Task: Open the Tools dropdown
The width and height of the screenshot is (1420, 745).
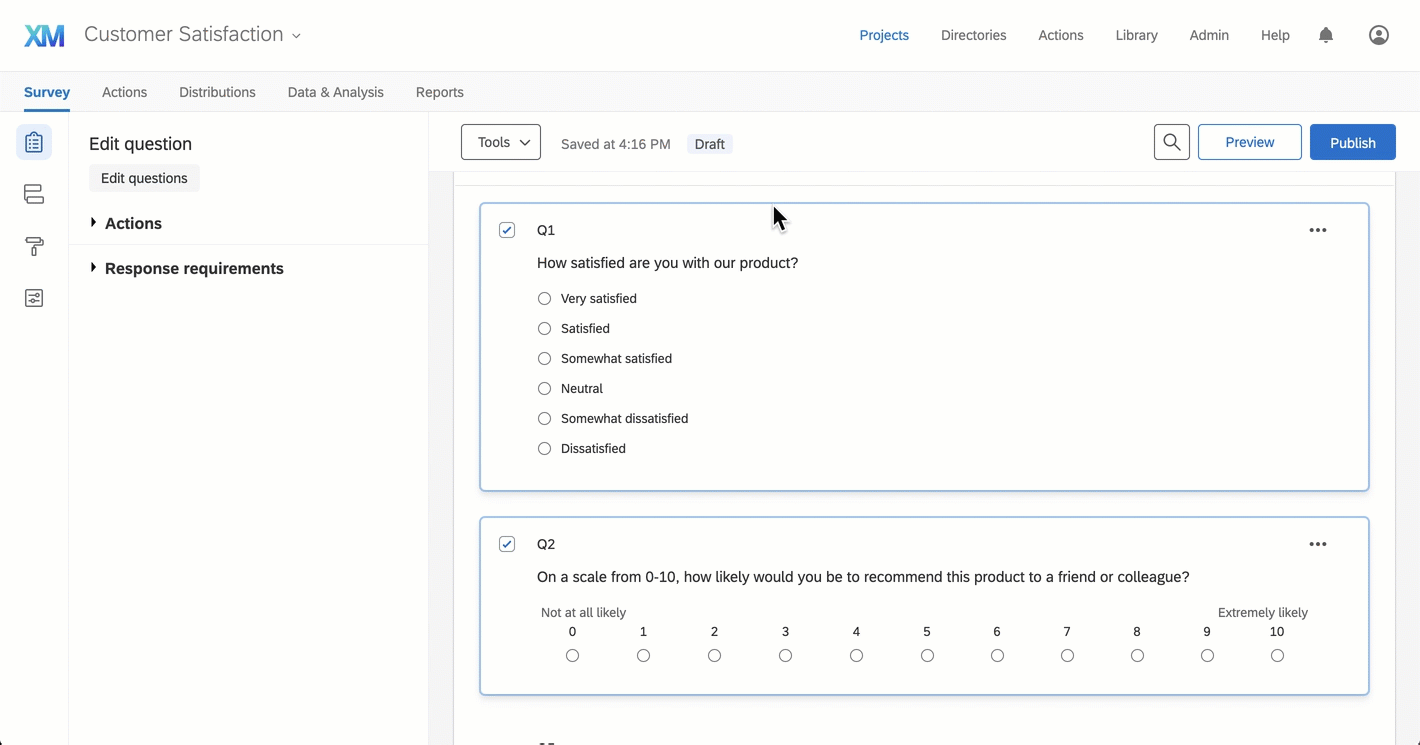Action: tap(501, 142)
